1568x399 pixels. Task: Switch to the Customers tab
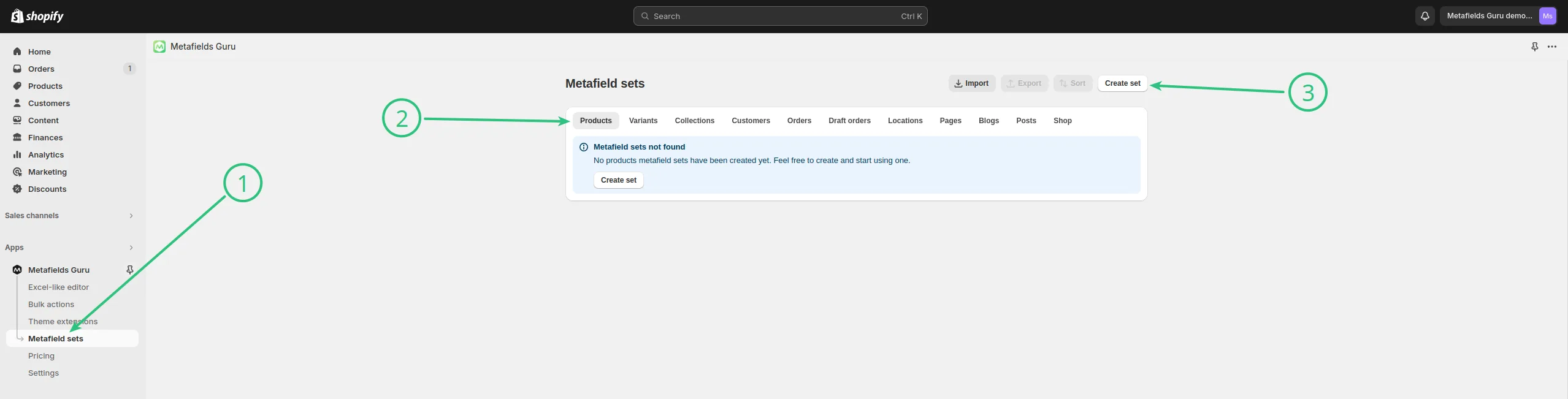(751, 121)
